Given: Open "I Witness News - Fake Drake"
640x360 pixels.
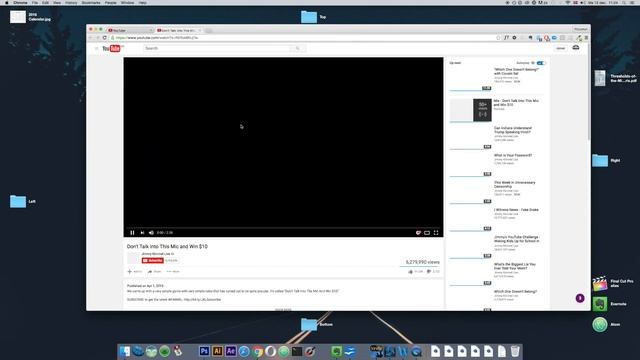Looking at the screenshot, I should click(516, 210).
